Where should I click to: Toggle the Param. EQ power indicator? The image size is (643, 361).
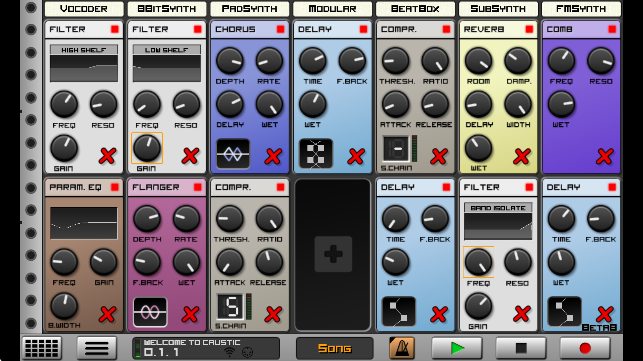pos(115,187)
